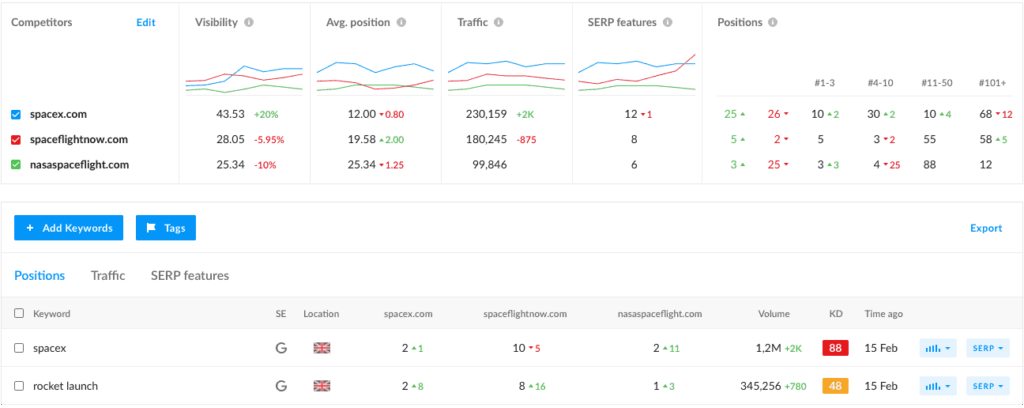Click UK flag in rocket launch row
Image resolution: width=1024 pixels, height=408 pixels.
pos(321,386)
